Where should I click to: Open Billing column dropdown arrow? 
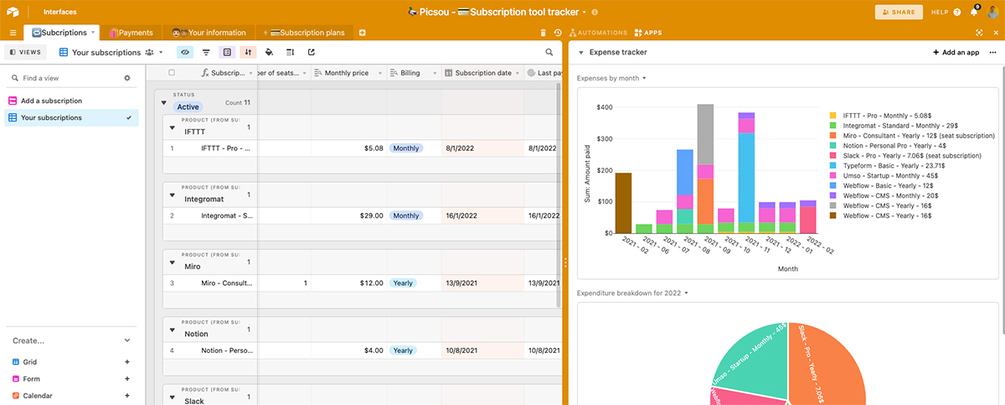pos(434,73)
